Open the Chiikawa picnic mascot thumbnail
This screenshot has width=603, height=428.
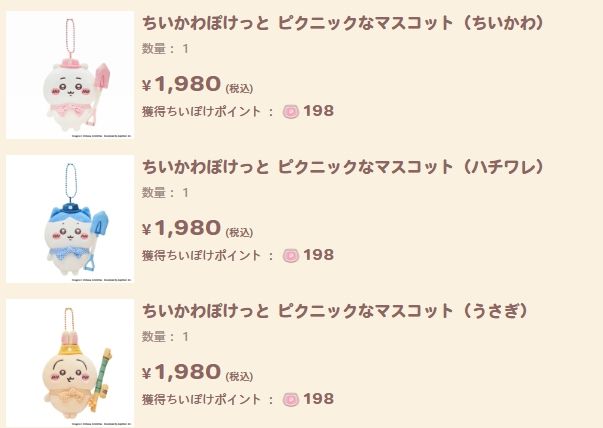coord(70,75)
